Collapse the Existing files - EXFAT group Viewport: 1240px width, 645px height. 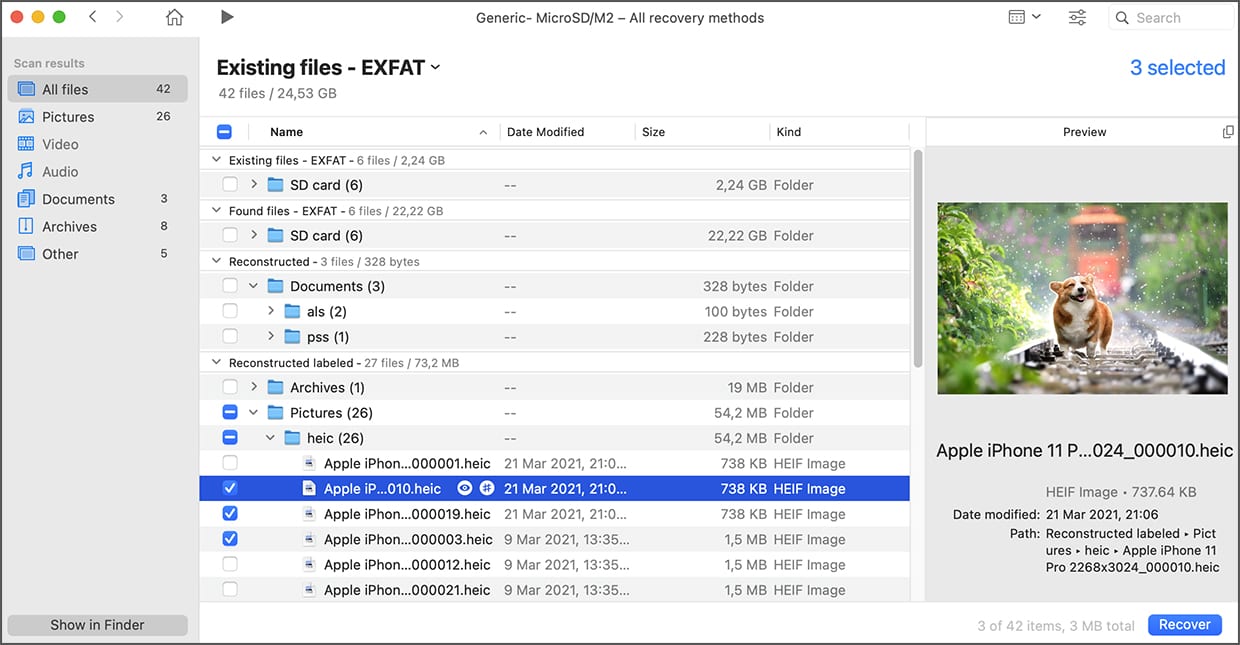coord(217,160)
